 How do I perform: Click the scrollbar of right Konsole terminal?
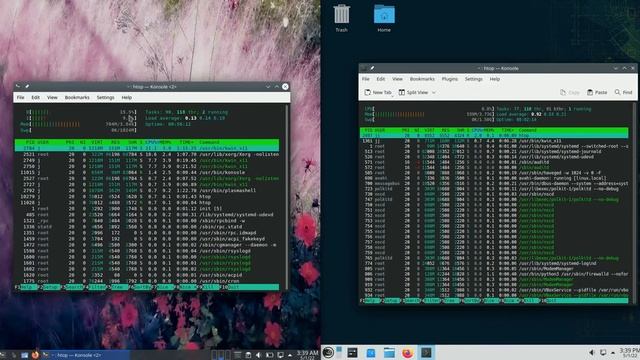pos(633,202)
